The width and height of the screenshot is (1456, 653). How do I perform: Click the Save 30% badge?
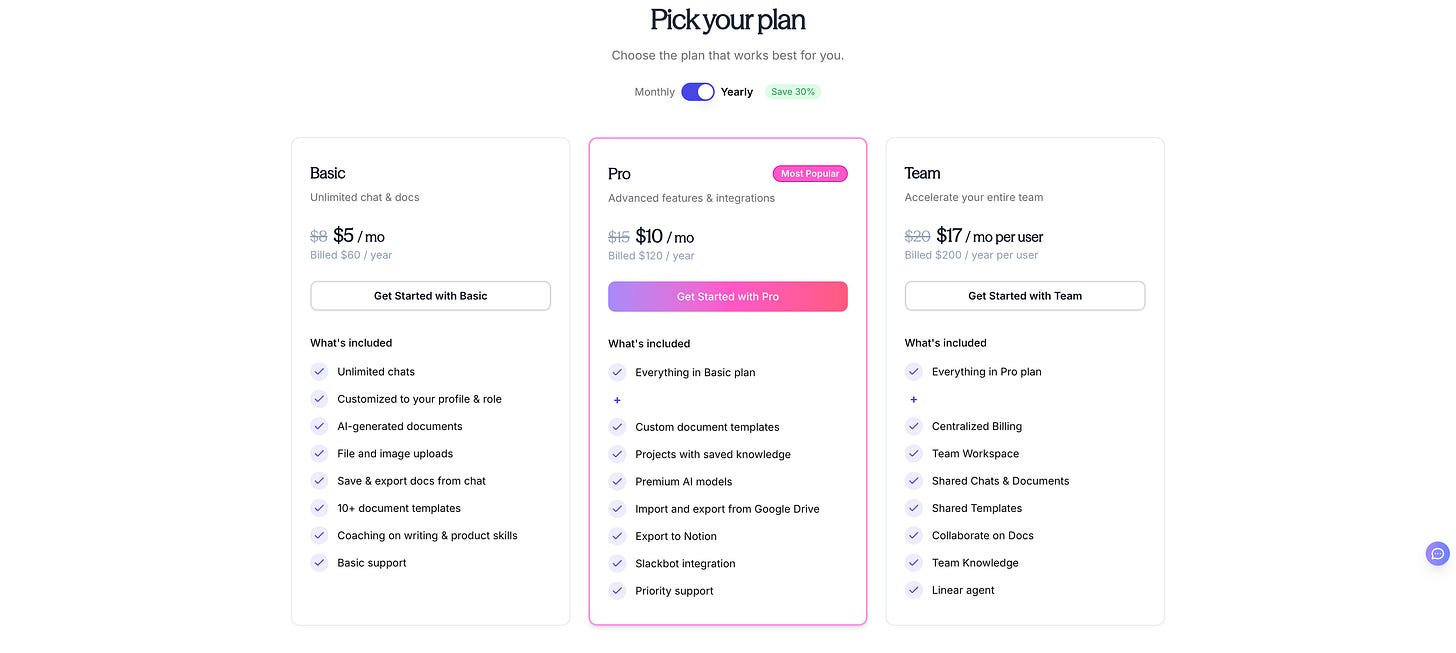tap(793, 92)
